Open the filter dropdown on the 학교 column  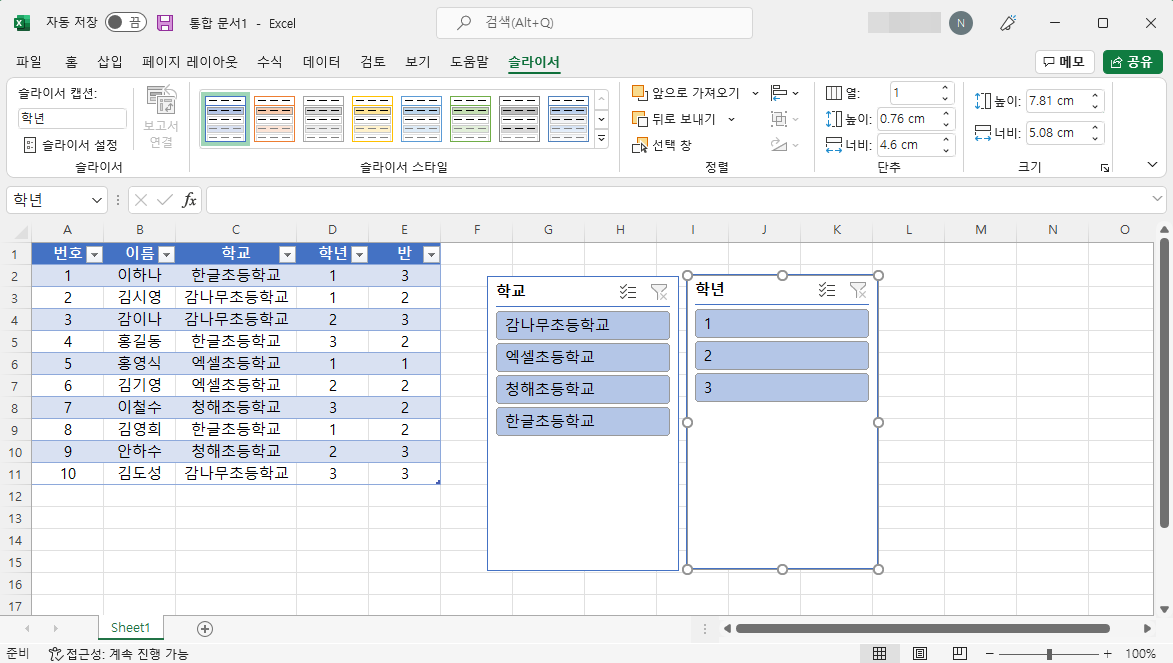[x=287, y=253]
